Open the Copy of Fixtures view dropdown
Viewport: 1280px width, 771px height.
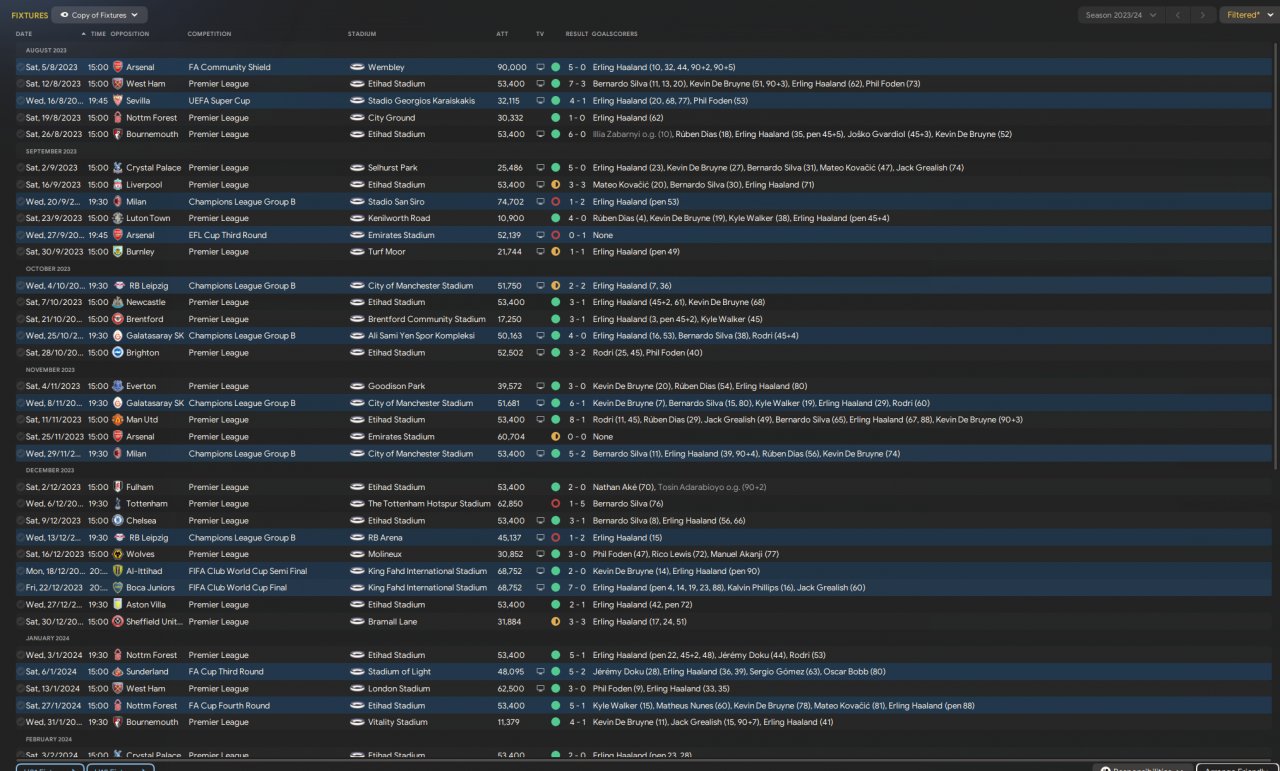[x=99, y=15]
